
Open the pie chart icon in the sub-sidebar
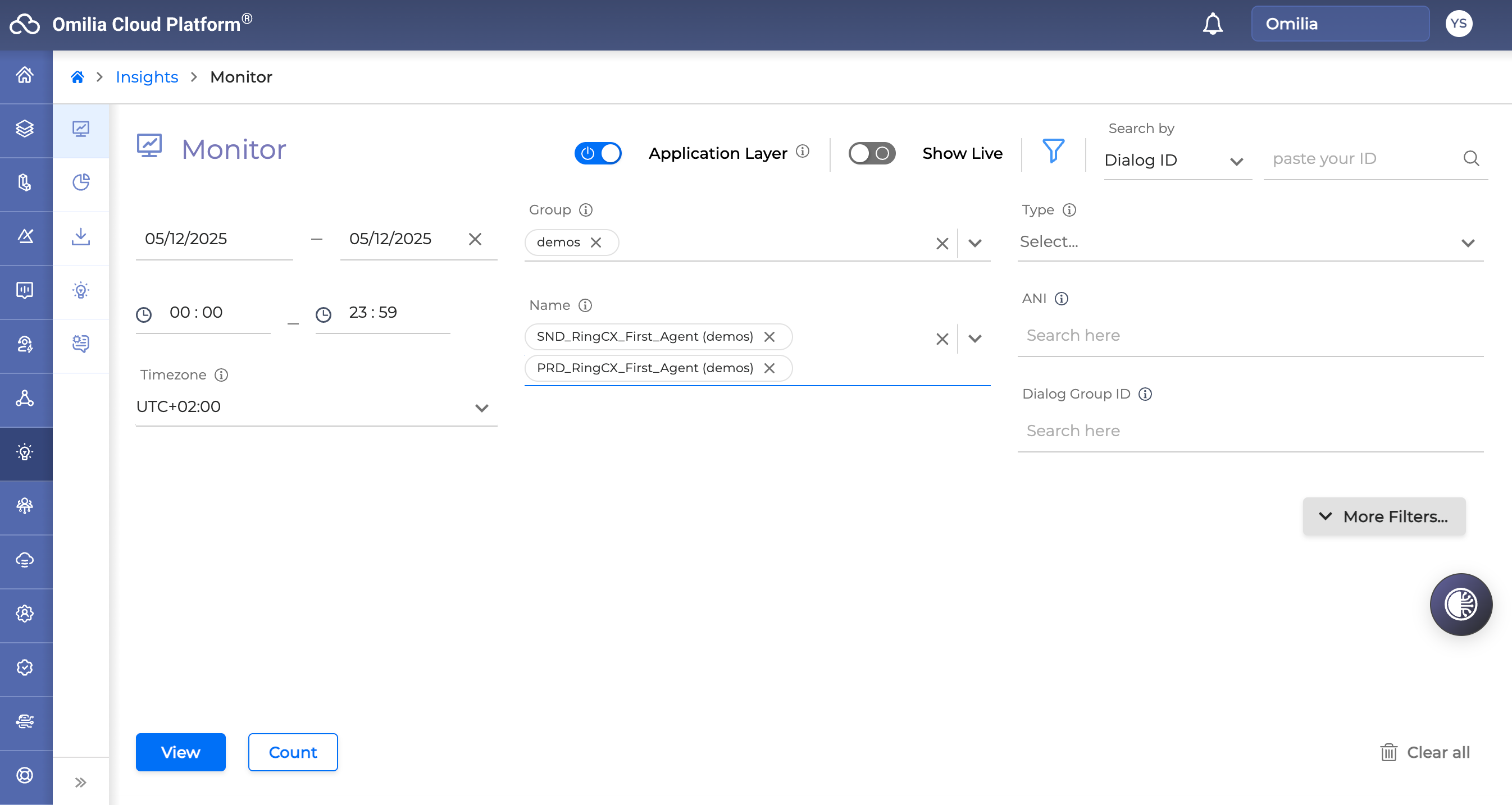point(81,182)
